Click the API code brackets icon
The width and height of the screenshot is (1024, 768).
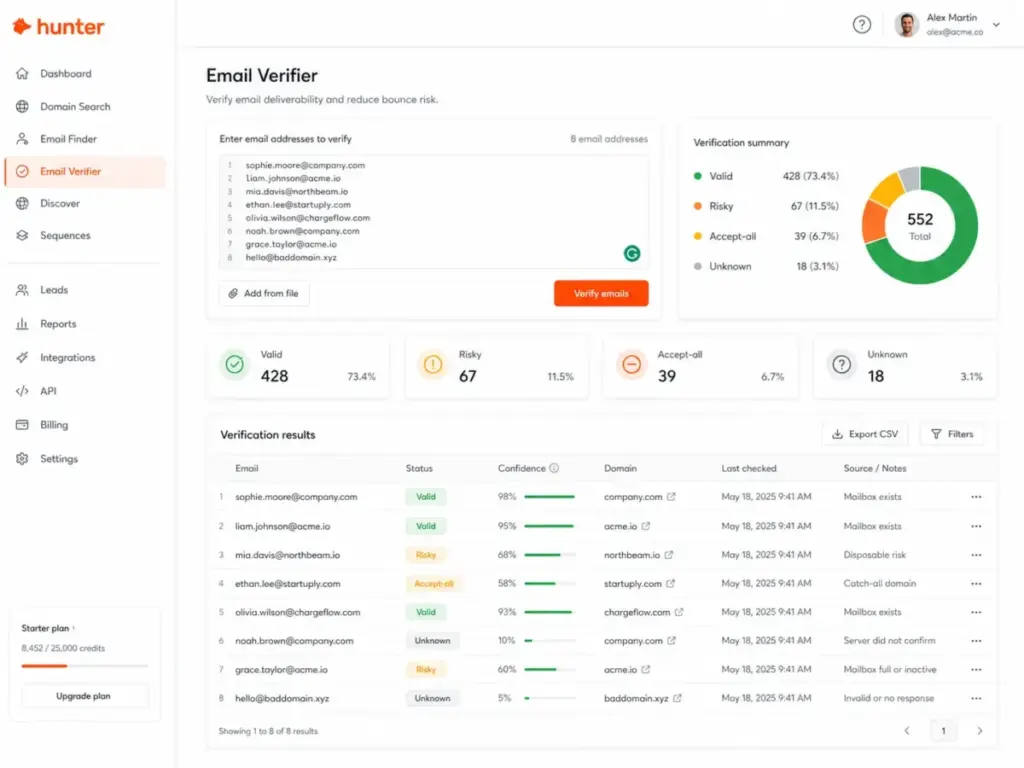22,391
